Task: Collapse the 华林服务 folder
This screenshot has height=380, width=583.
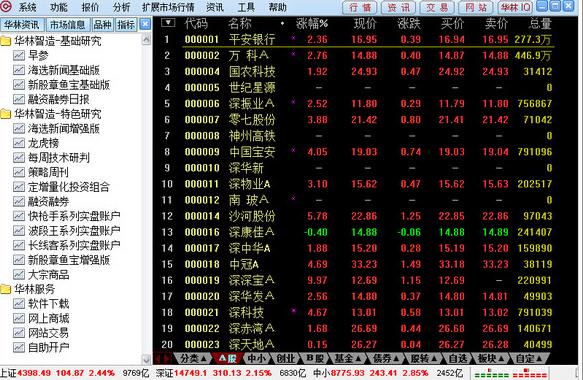Action: pos(6,289)
